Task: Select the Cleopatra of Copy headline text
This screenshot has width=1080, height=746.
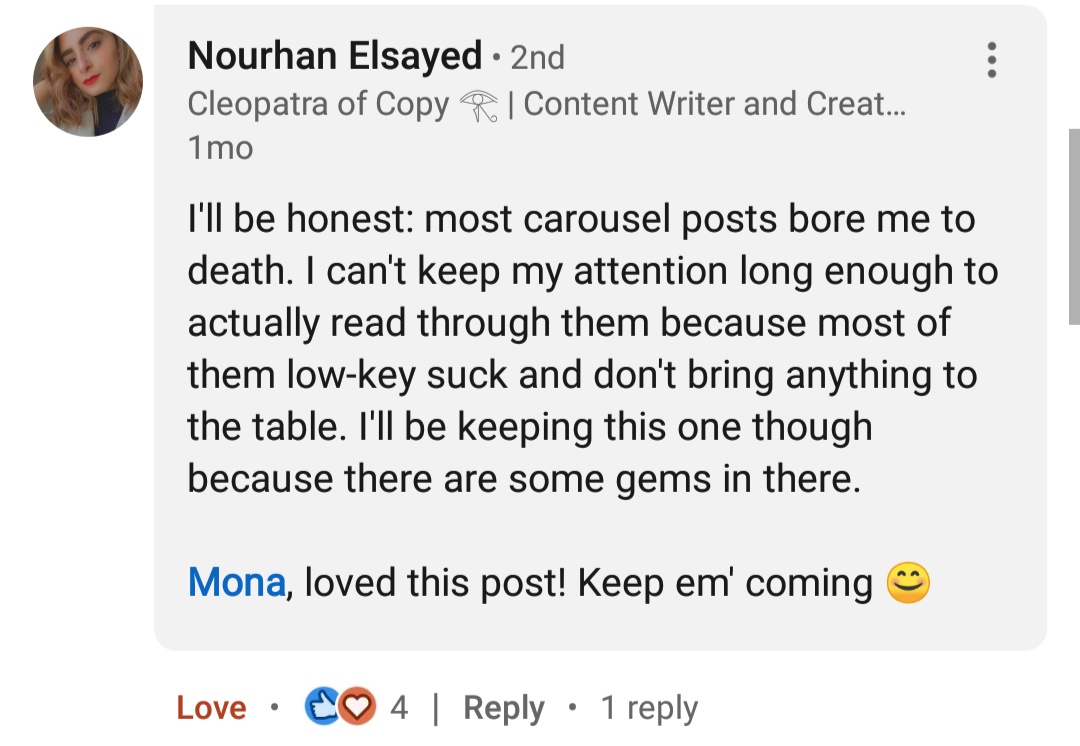Action: coord(318,104)
